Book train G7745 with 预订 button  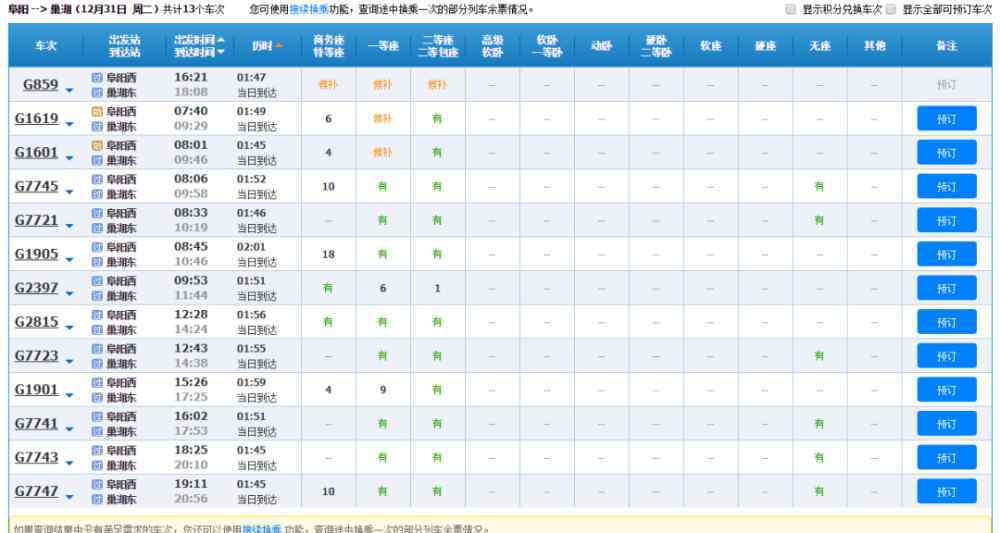(x=946, y=186)
